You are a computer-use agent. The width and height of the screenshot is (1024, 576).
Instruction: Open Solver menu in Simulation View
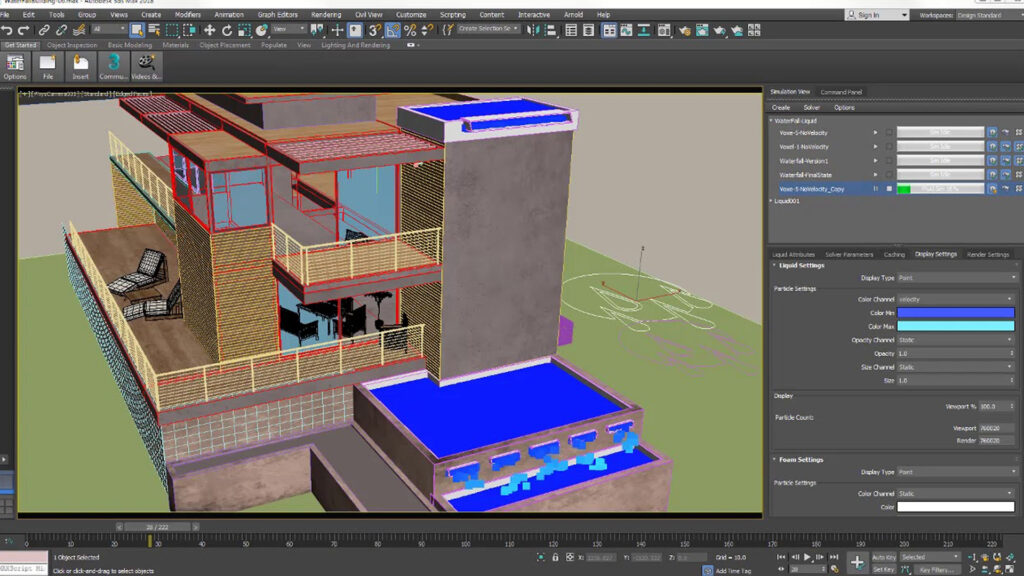pos(812,108)
